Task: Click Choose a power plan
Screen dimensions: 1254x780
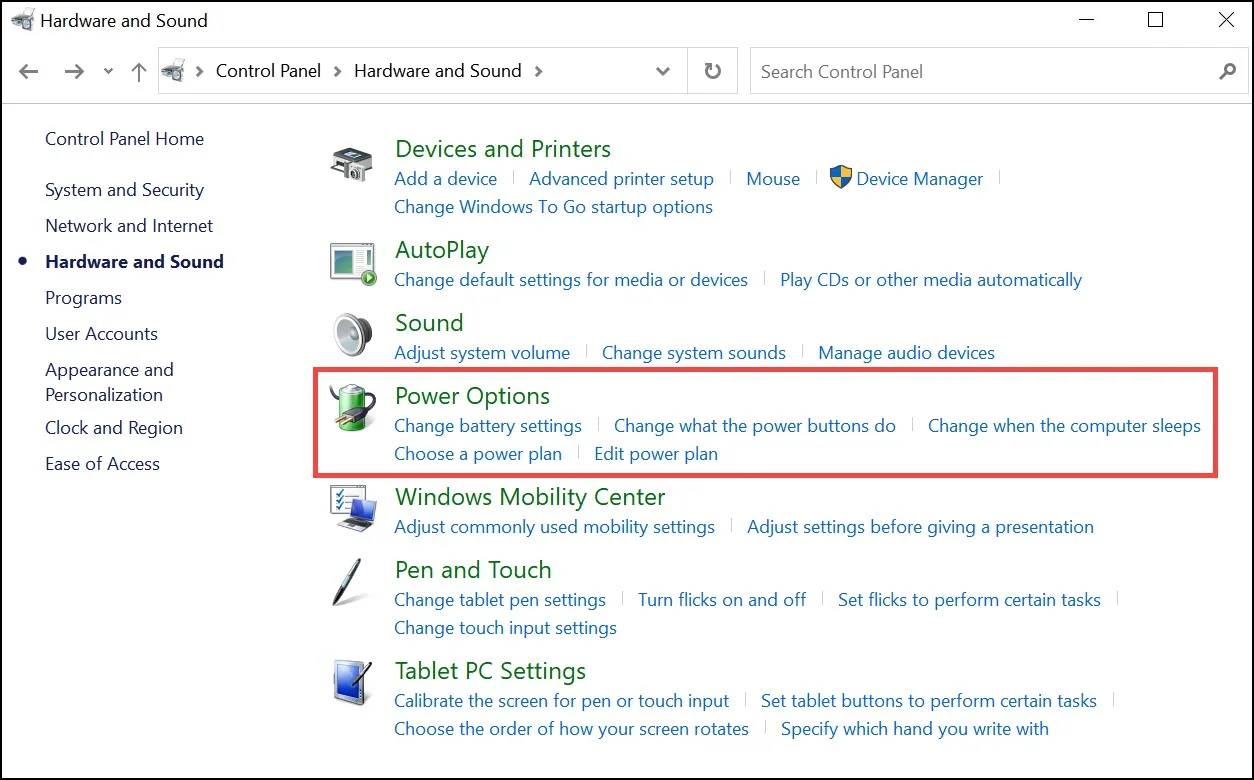Action: pos(478,454)
